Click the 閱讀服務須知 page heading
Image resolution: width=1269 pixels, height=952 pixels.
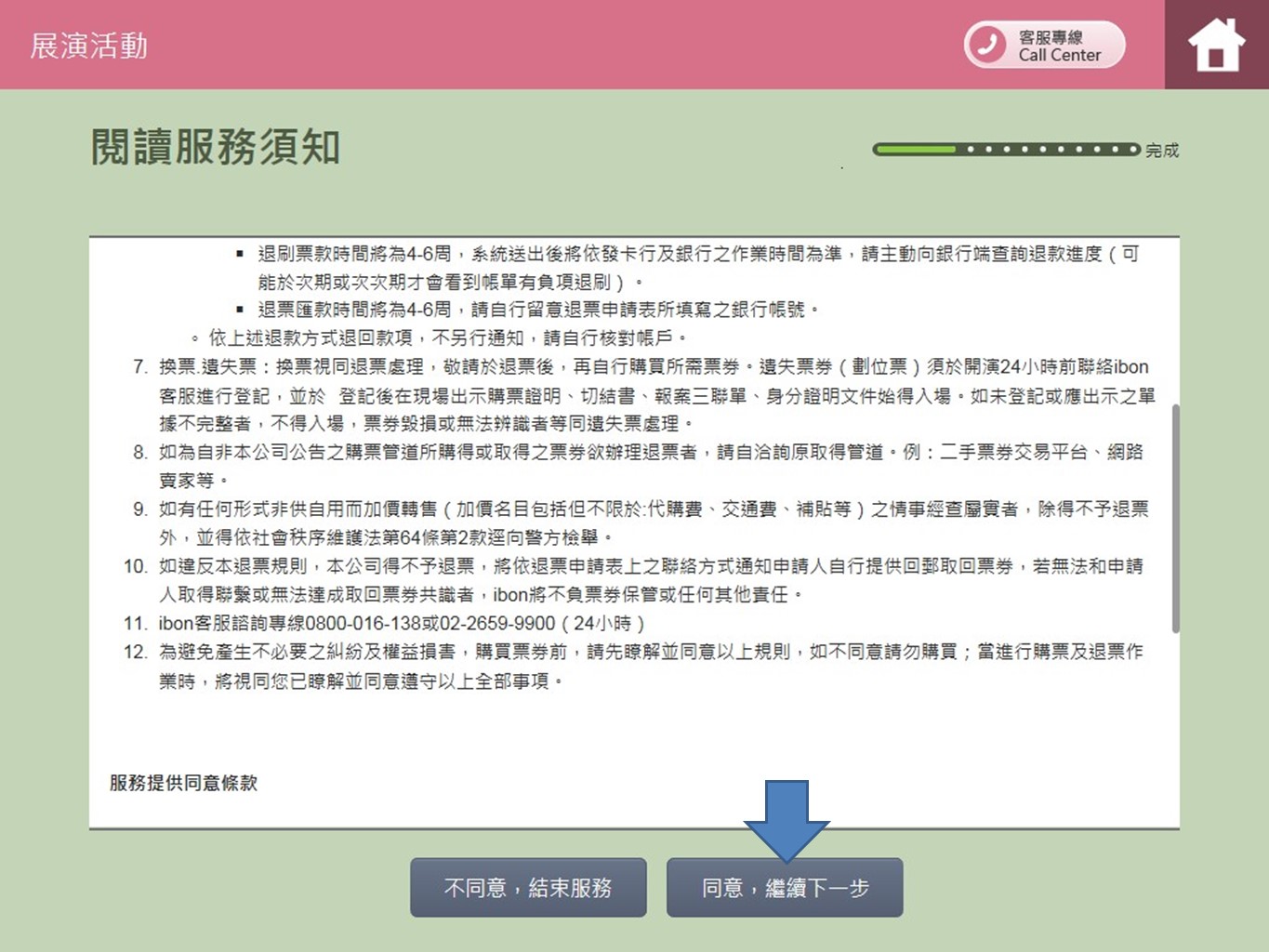(x=216, y=147)
